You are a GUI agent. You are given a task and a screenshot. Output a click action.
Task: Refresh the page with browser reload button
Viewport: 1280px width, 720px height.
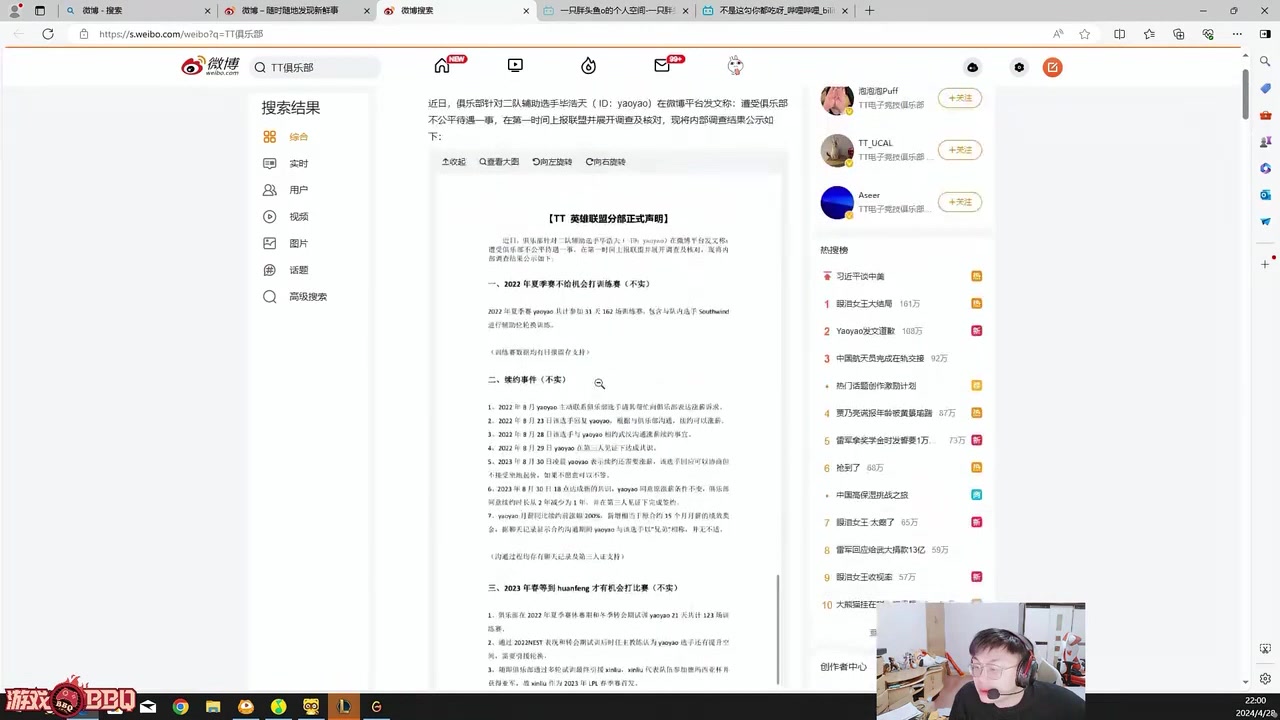47,34
